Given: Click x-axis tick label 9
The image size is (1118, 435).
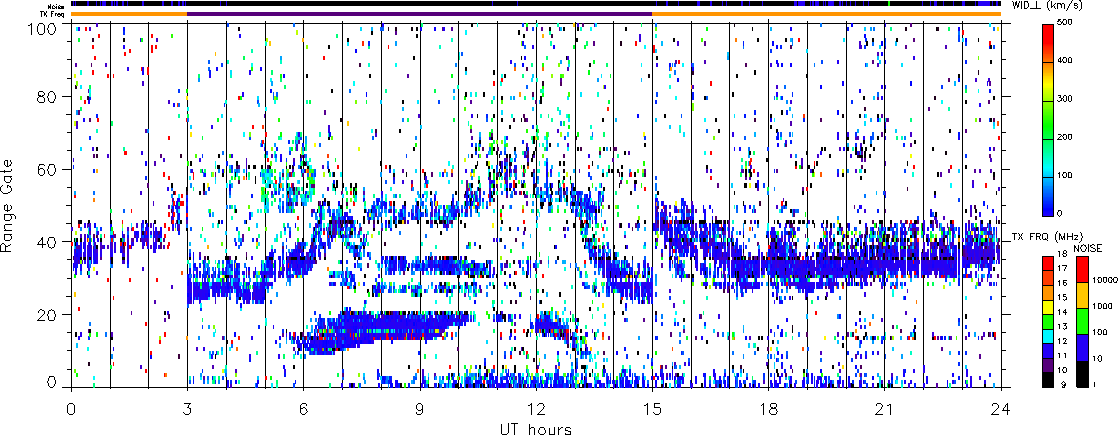Looking at the screenshot, I should click(x=420, y=407).
